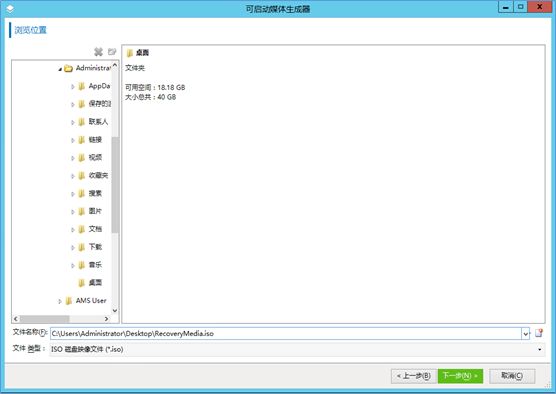Screen dimensions: 556x394
Task: Click the icon right of the file name field
Action: [x=539, y=333]
